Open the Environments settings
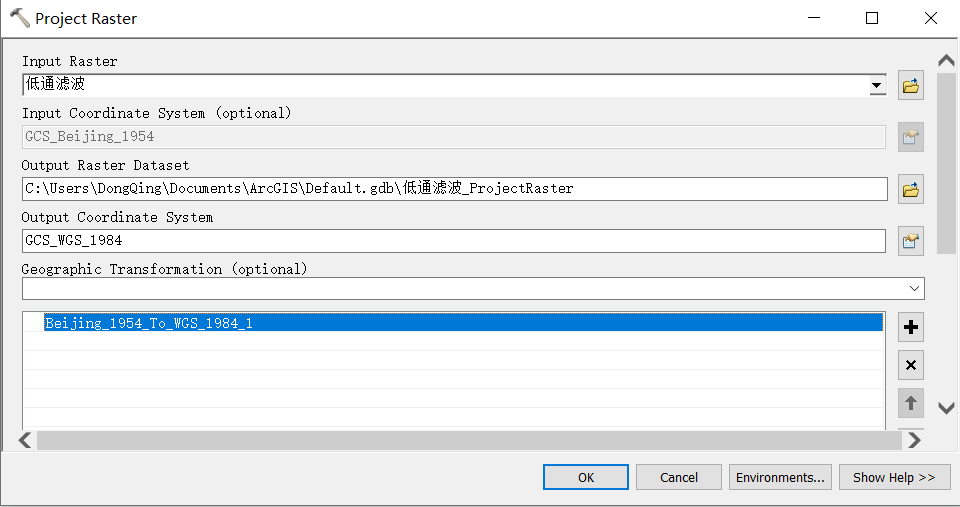The image size is (960, 507). (x=780, y=477)
